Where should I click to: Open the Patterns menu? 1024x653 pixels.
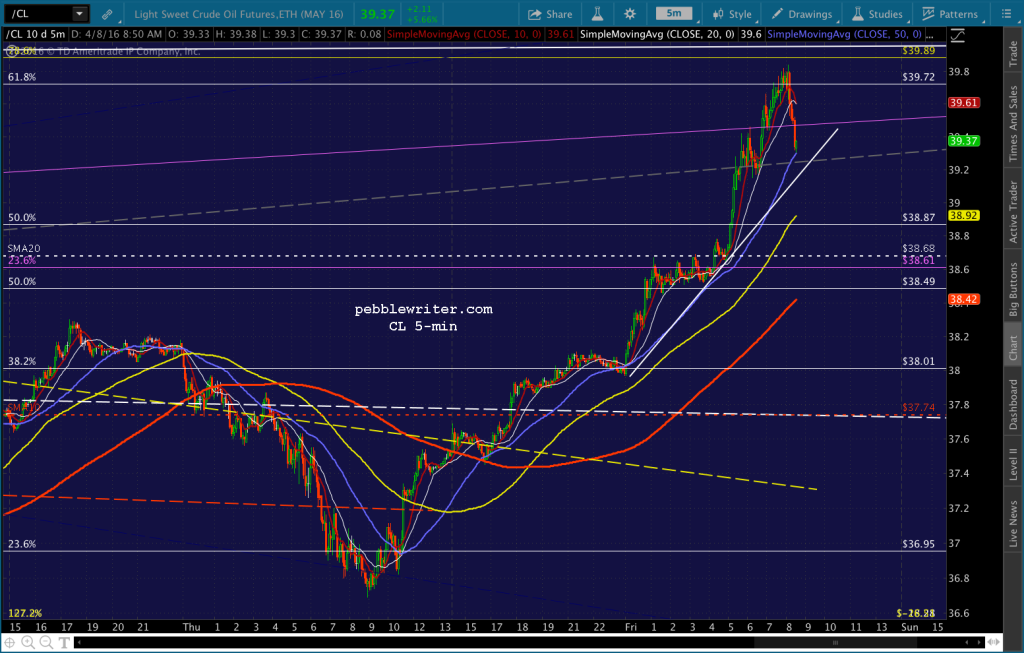coord(950,14)
